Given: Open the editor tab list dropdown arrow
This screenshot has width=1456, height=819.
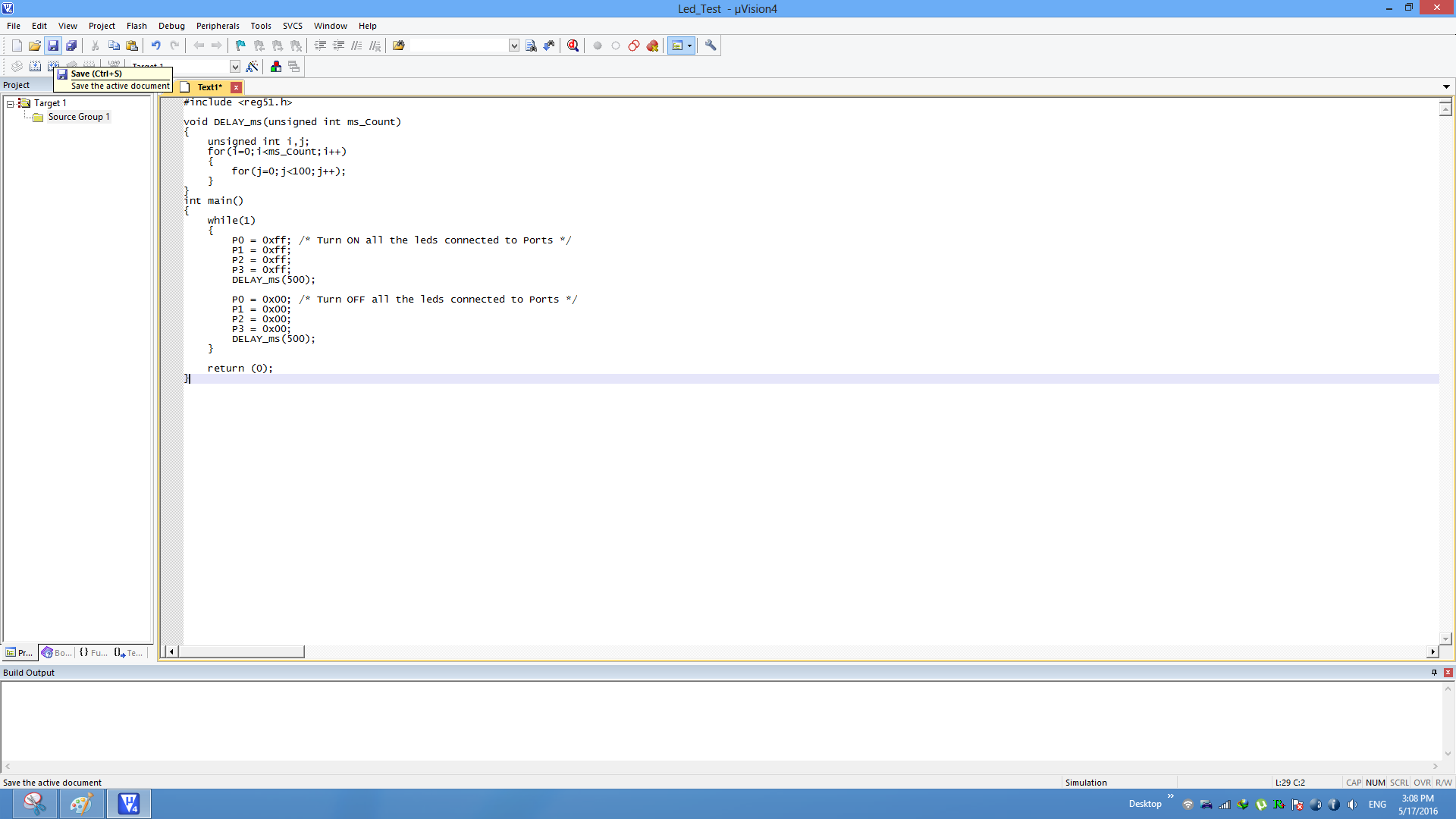Looking at the screenshot, I should (x=1446, y=86).
